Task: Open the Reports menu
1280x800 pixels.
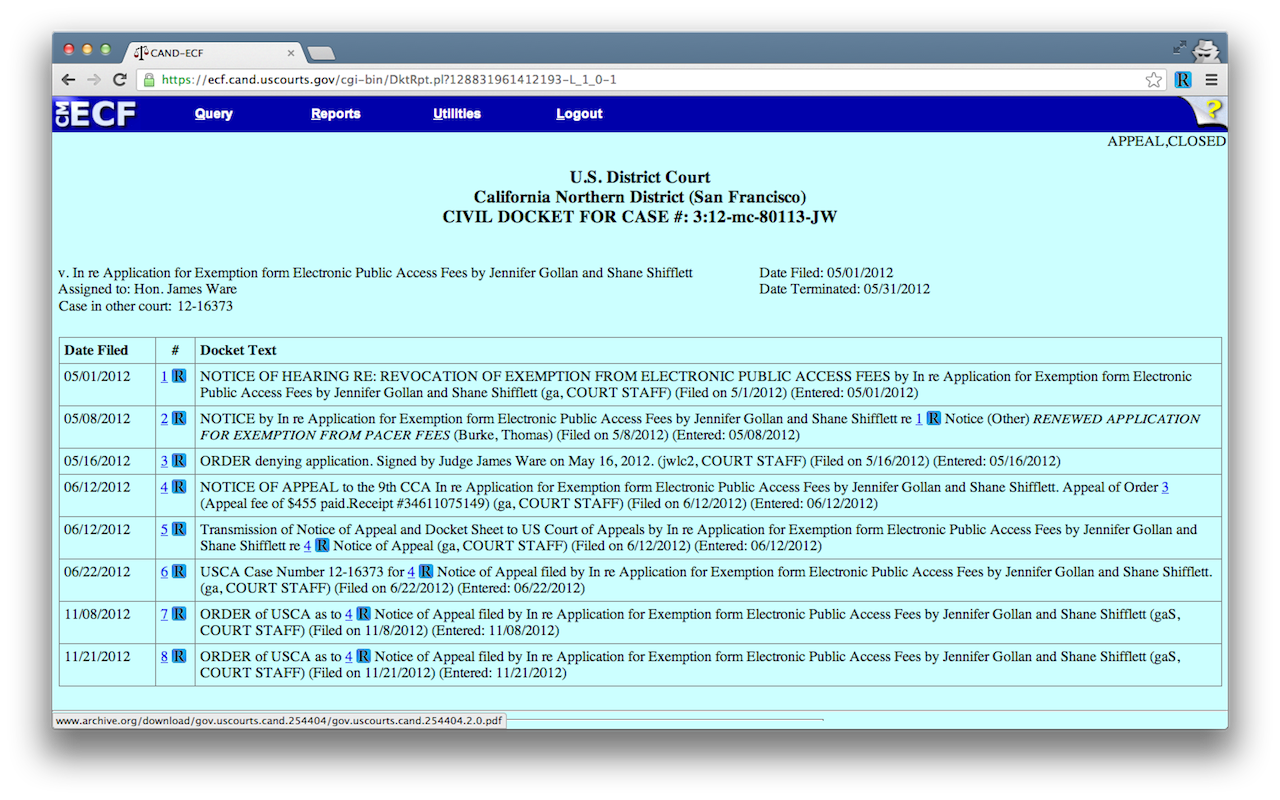Action: (x=335, y=114)
